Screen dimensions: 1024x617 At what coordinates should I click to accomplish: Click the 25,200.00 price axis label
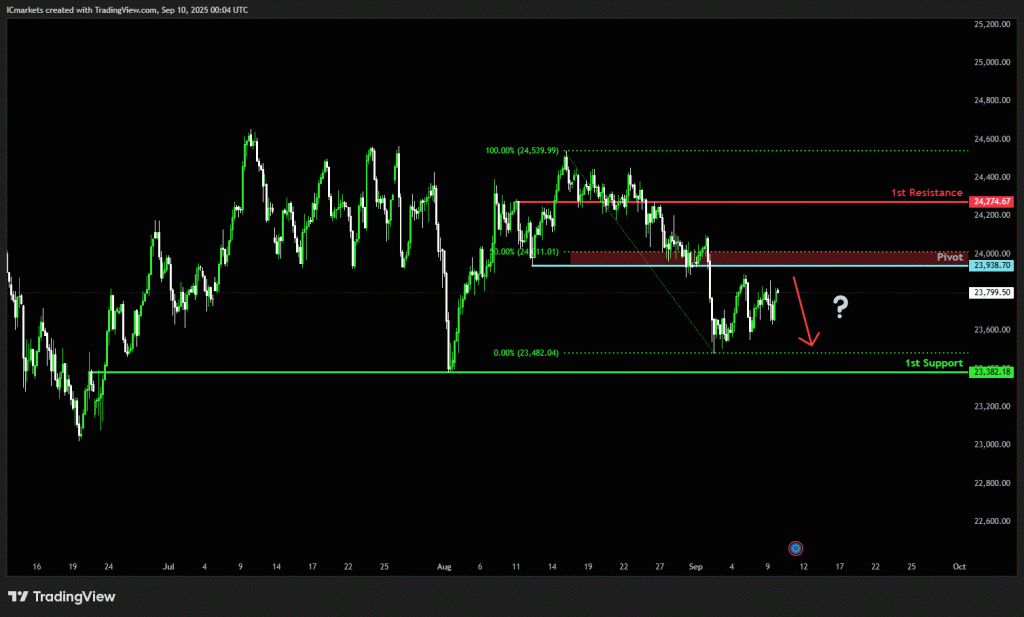992,24
